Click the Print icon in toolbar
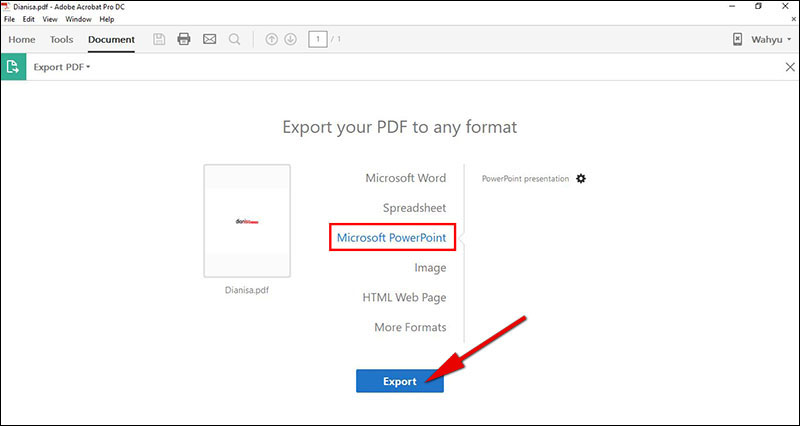Viewport: 800px width, 426px height. tap(184, 39)
